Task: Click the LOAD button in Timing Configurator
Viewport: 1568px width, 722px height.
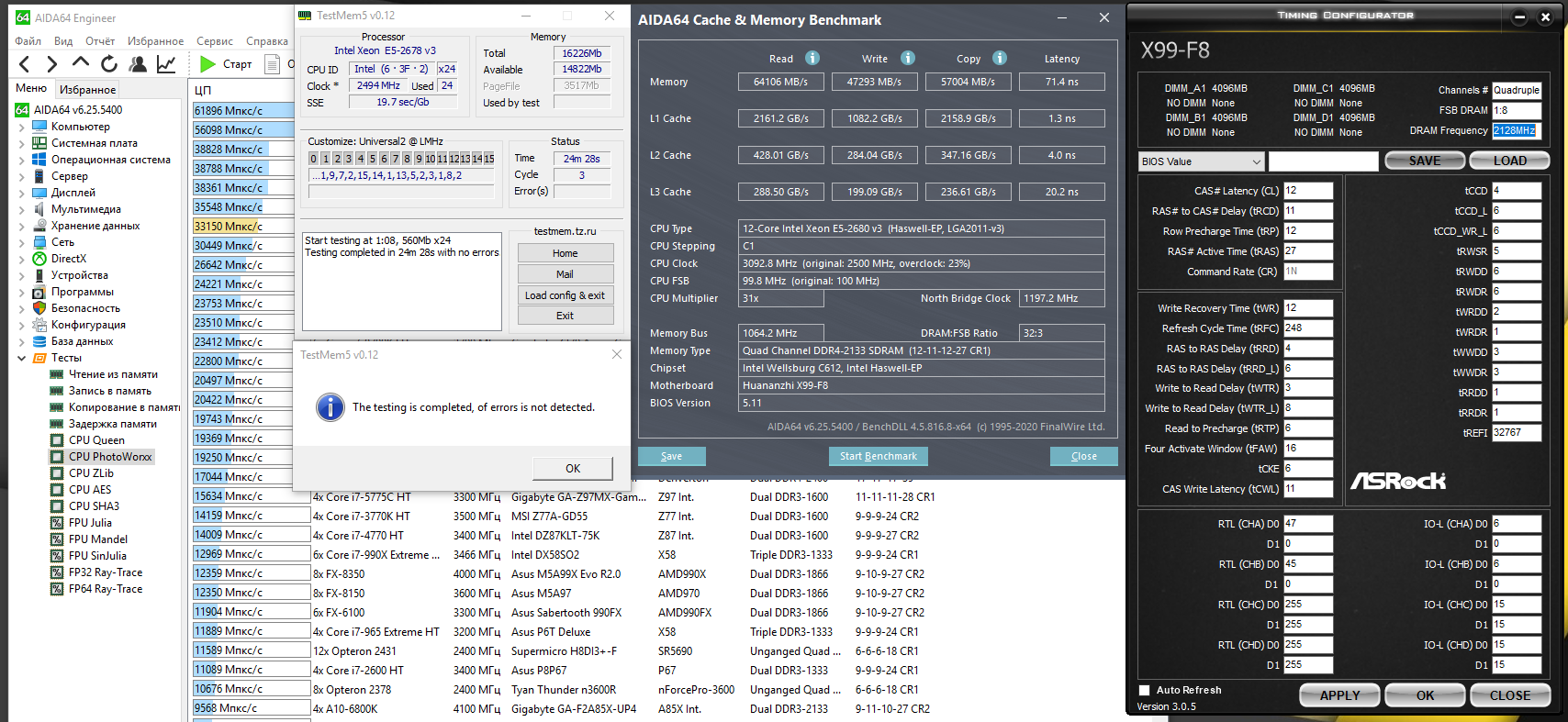Action: tap(1509, 161)
